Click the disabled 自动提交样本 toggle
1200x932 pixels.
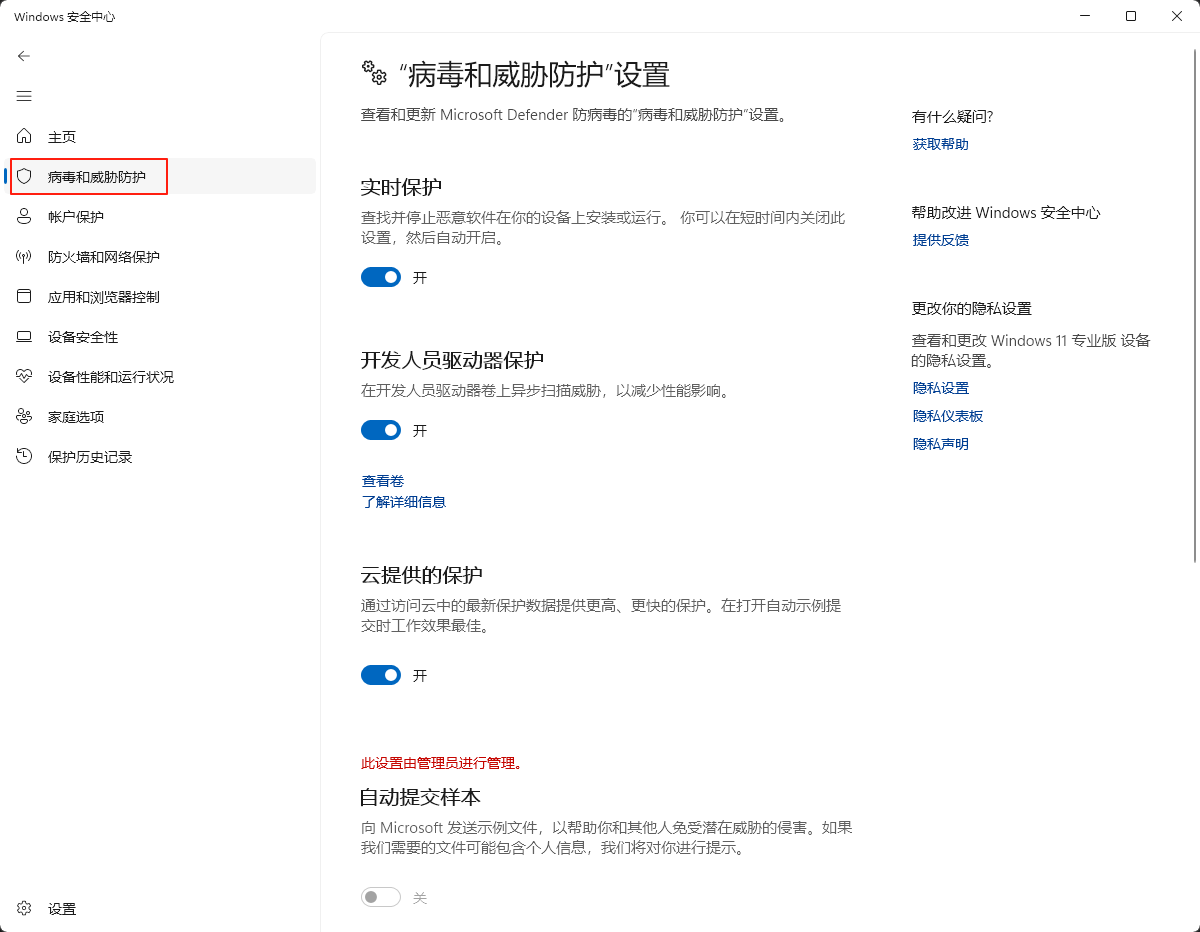click(381, 897)
